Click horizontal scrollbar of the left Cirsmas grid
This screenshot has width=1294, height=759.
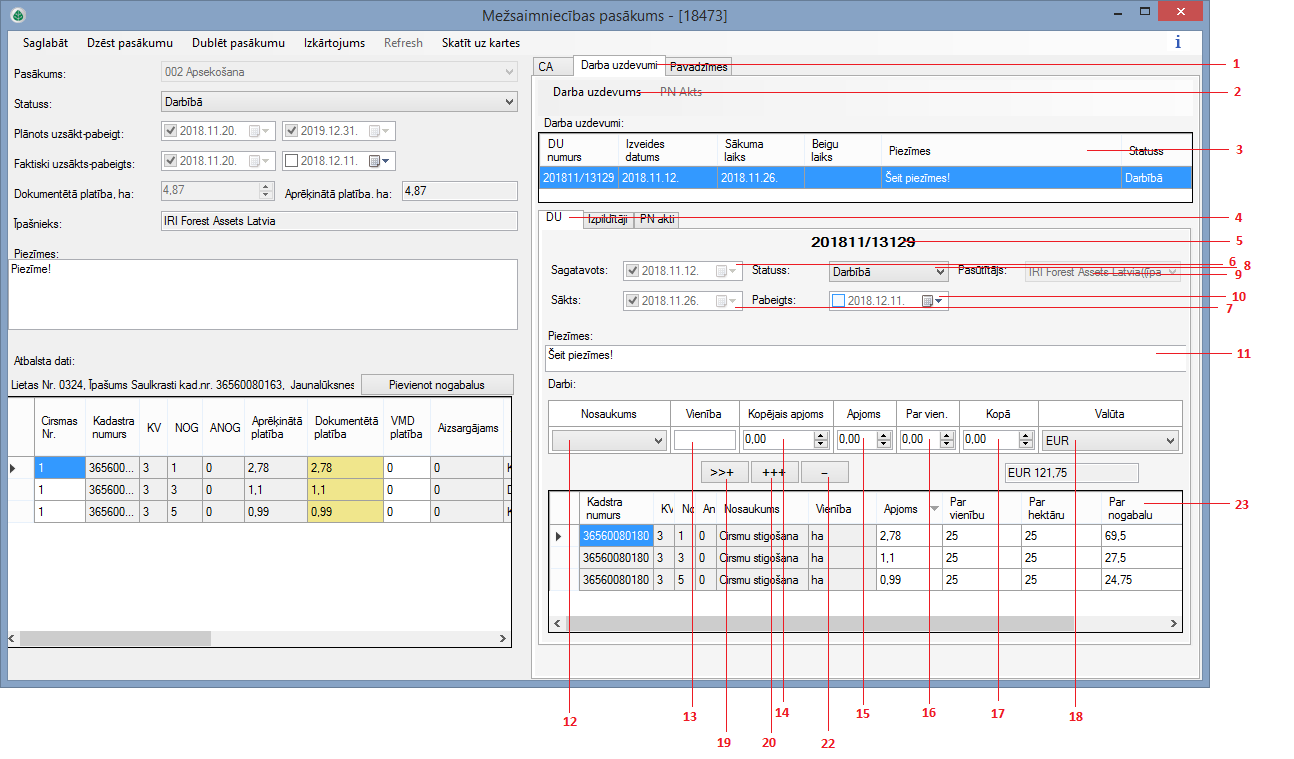point(115,637)
